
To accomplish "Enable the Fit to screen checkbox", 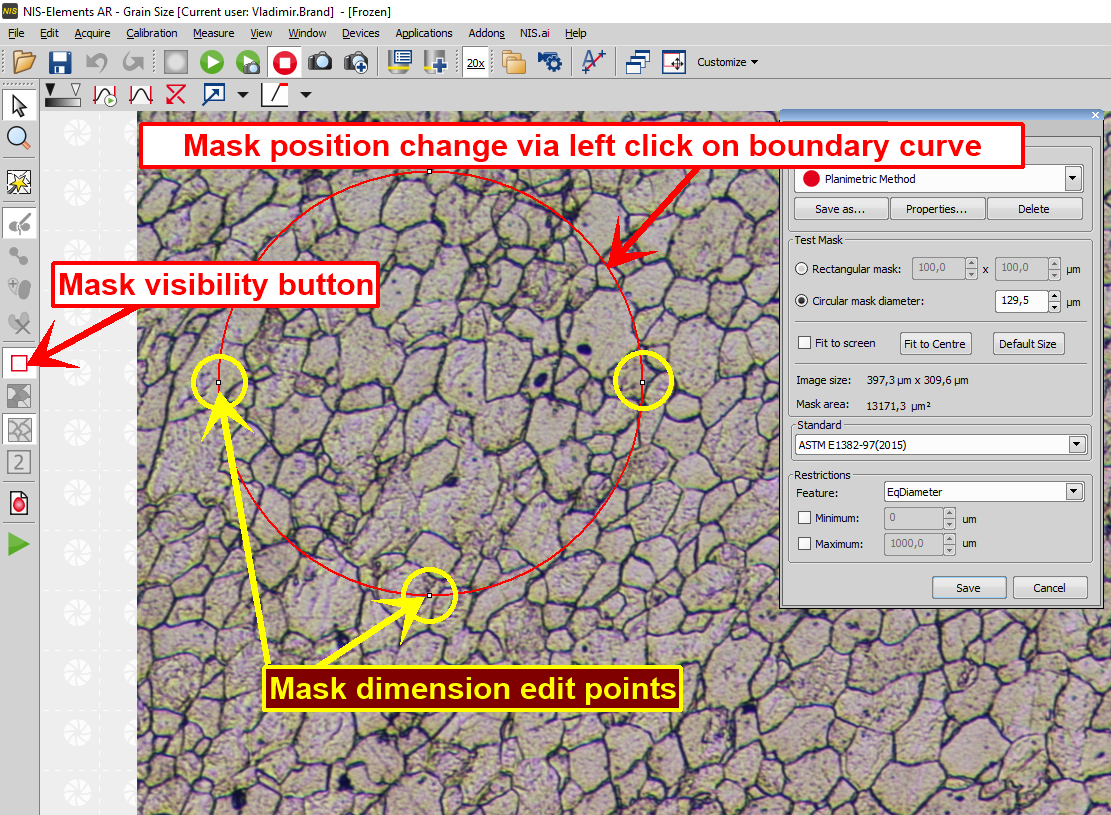I will coord(804,343).
